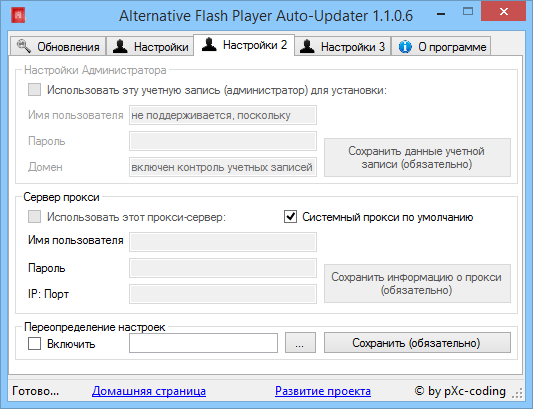Toggle the administrator account checkbox
Viewport: 533px width, 409px height.
(34, 90)
